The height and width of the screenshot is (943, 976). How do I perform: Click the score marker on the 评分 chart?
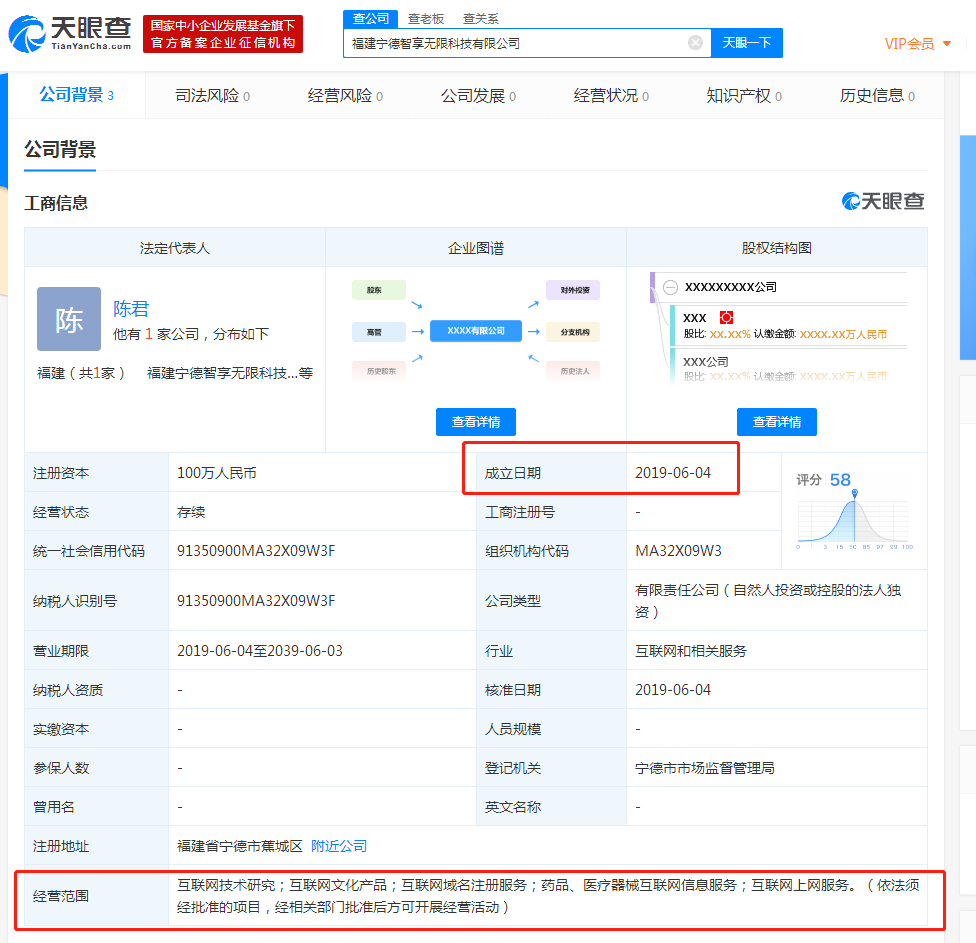[x=854, y=493]
